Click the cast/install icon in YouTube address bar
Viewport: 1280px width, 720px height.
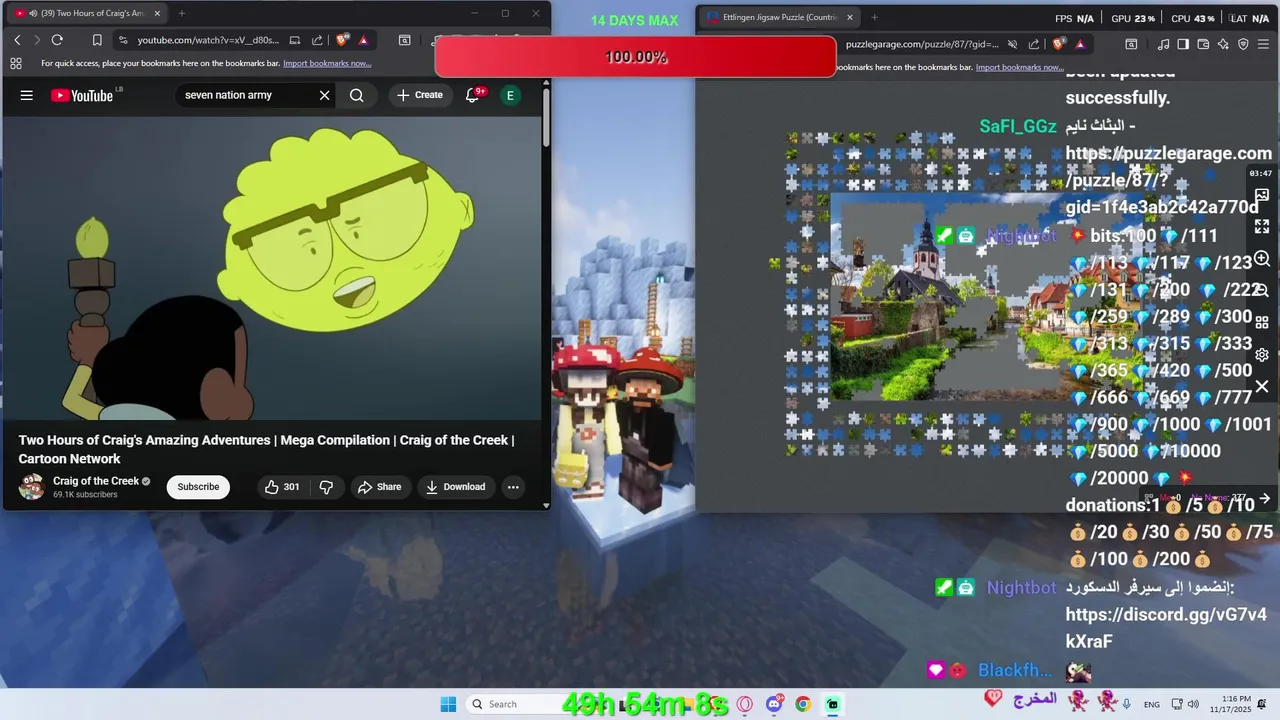tap(295, 40)
